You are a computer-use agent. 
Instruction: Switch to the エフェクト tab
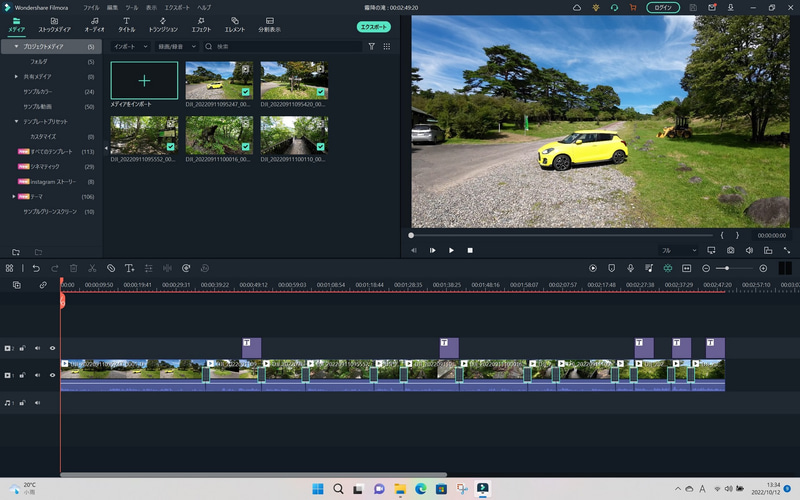[x=201, y=24]
